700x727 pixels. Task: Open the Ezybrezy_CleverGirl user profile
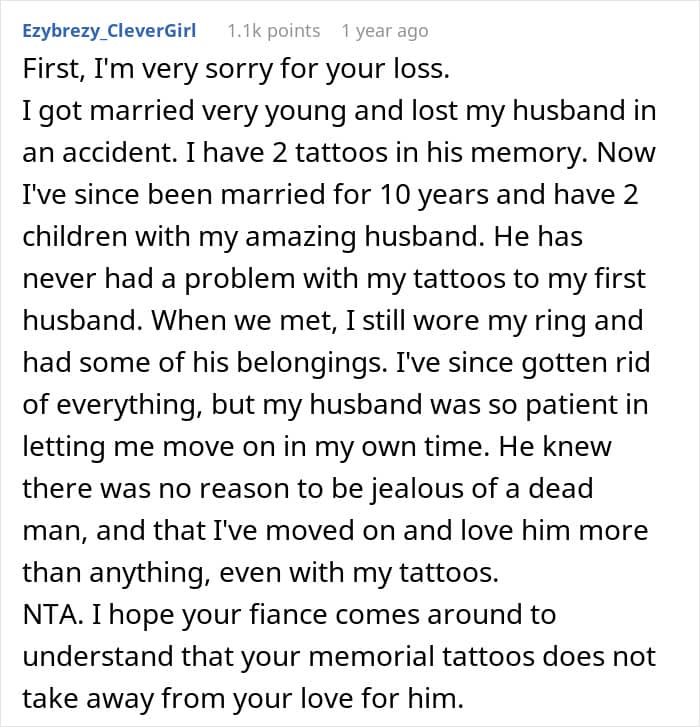(109, 31)
